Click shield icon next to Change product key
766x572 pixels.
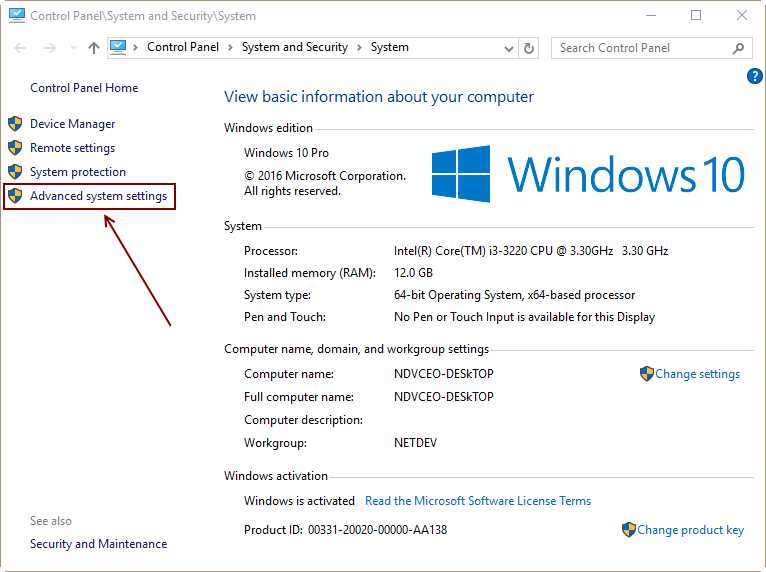(629, 530)
